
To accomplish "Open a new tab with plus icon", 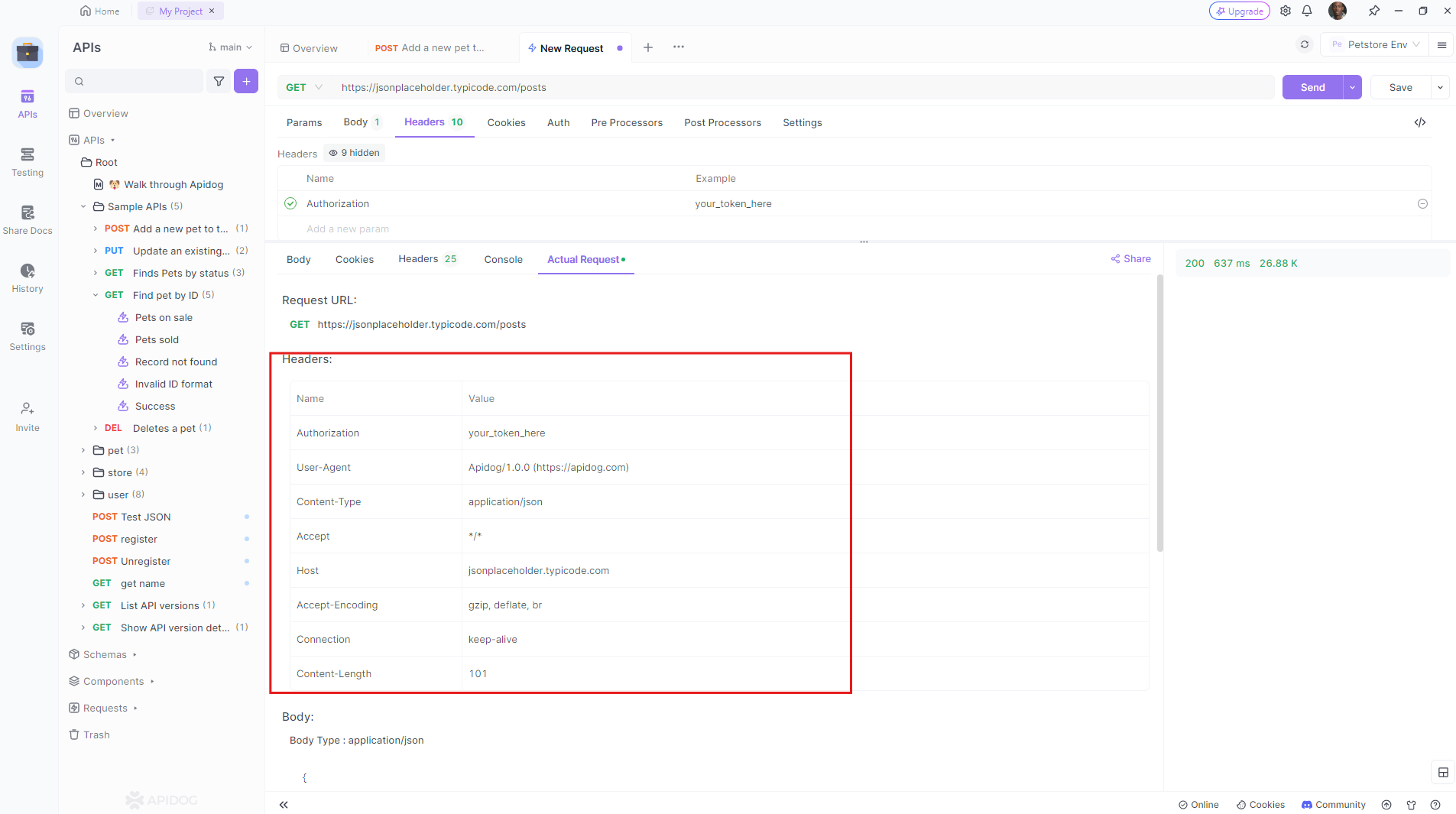I will (x=648, y=47).
